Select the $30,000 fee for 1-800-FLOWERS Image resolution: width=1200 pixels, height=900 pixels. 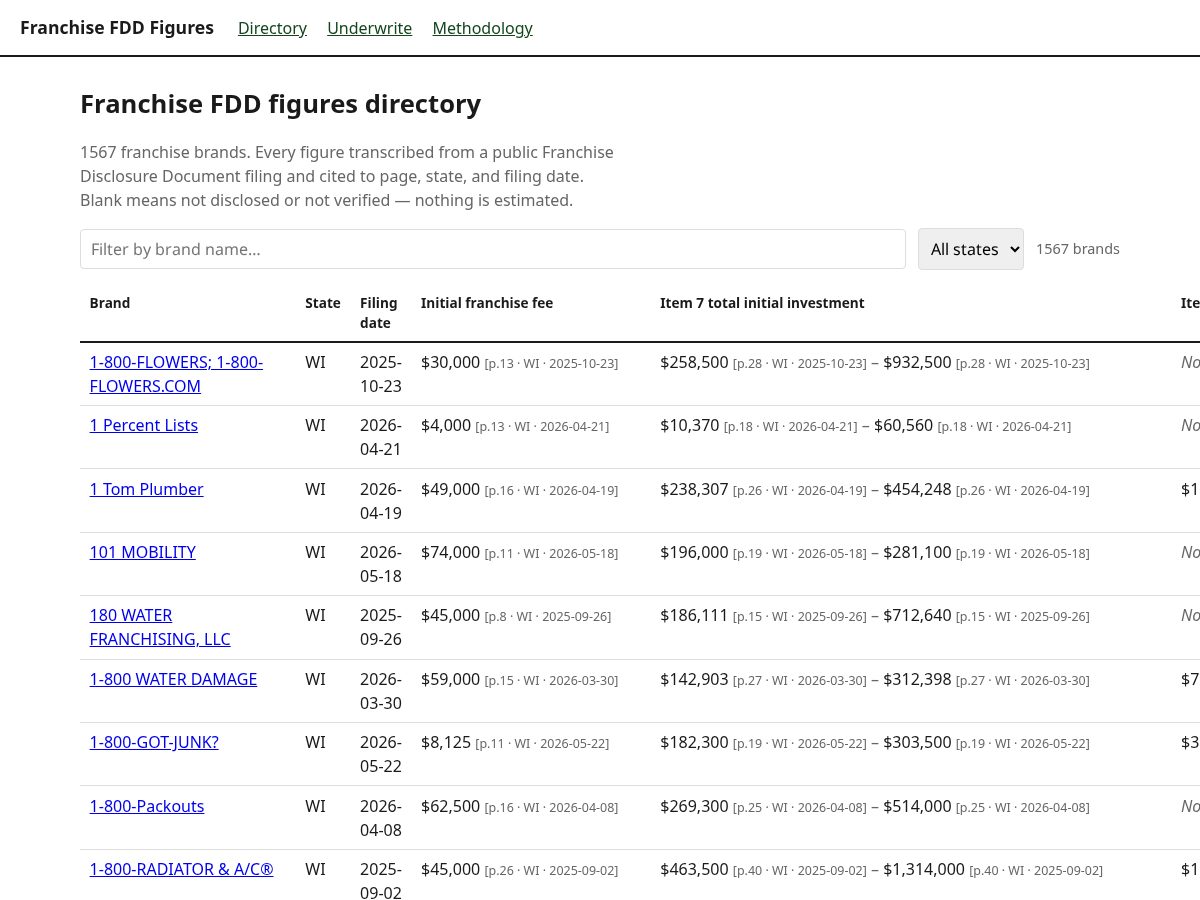451,362
